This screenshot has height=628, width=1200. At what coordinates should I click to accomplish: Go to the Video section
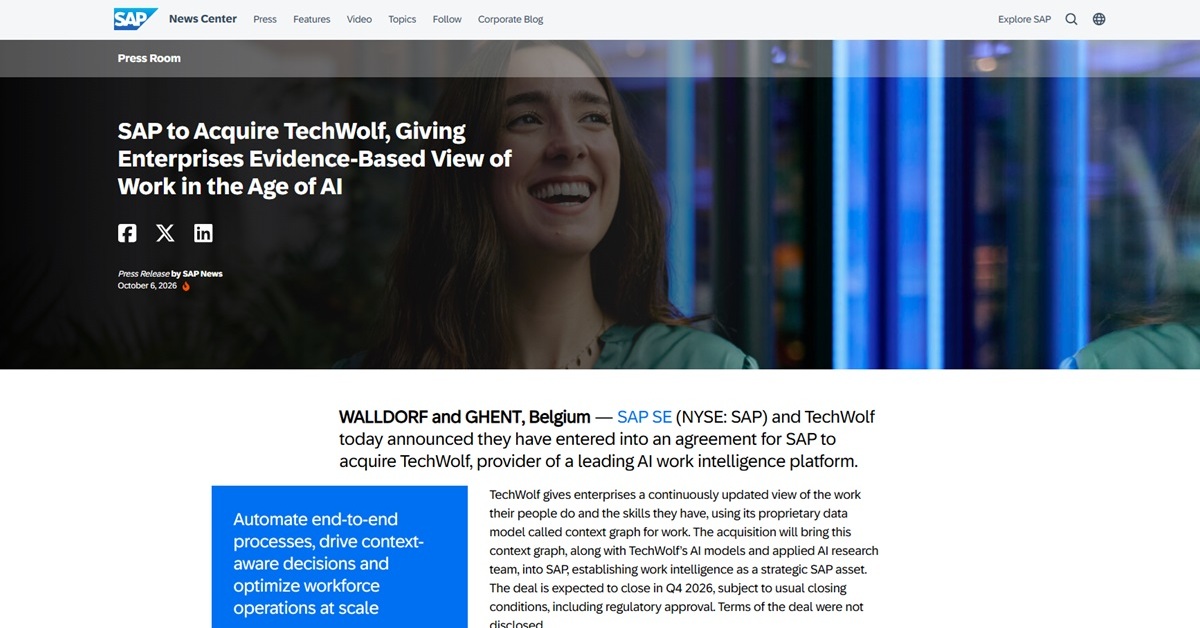click(359, 19)
